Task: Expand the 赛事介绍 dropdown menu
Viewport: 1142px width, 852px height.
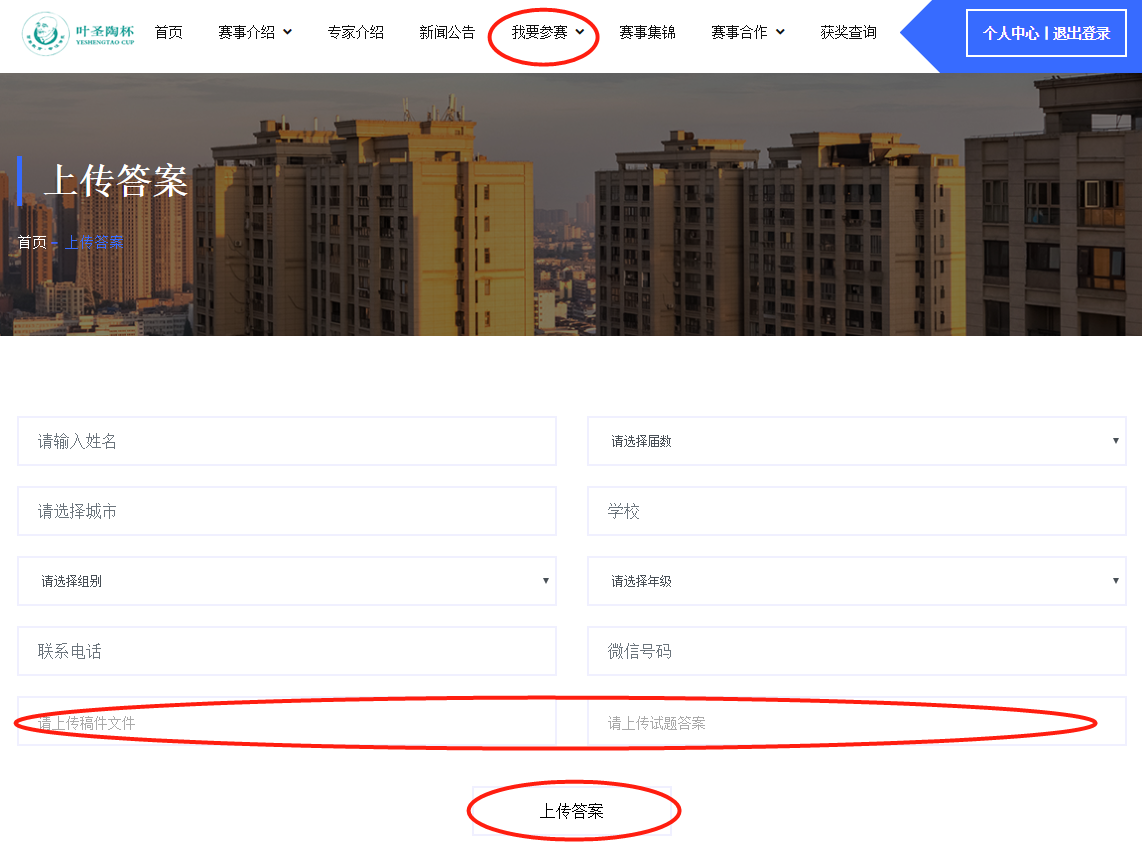Action: point(254,33)
